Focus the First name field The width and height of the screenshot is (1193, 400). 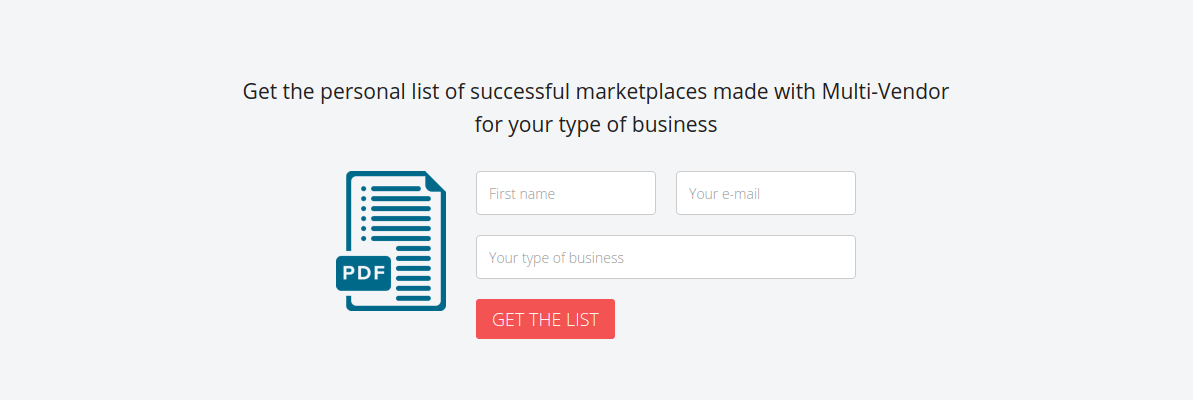pyautogui.click(x=565, y=193)
